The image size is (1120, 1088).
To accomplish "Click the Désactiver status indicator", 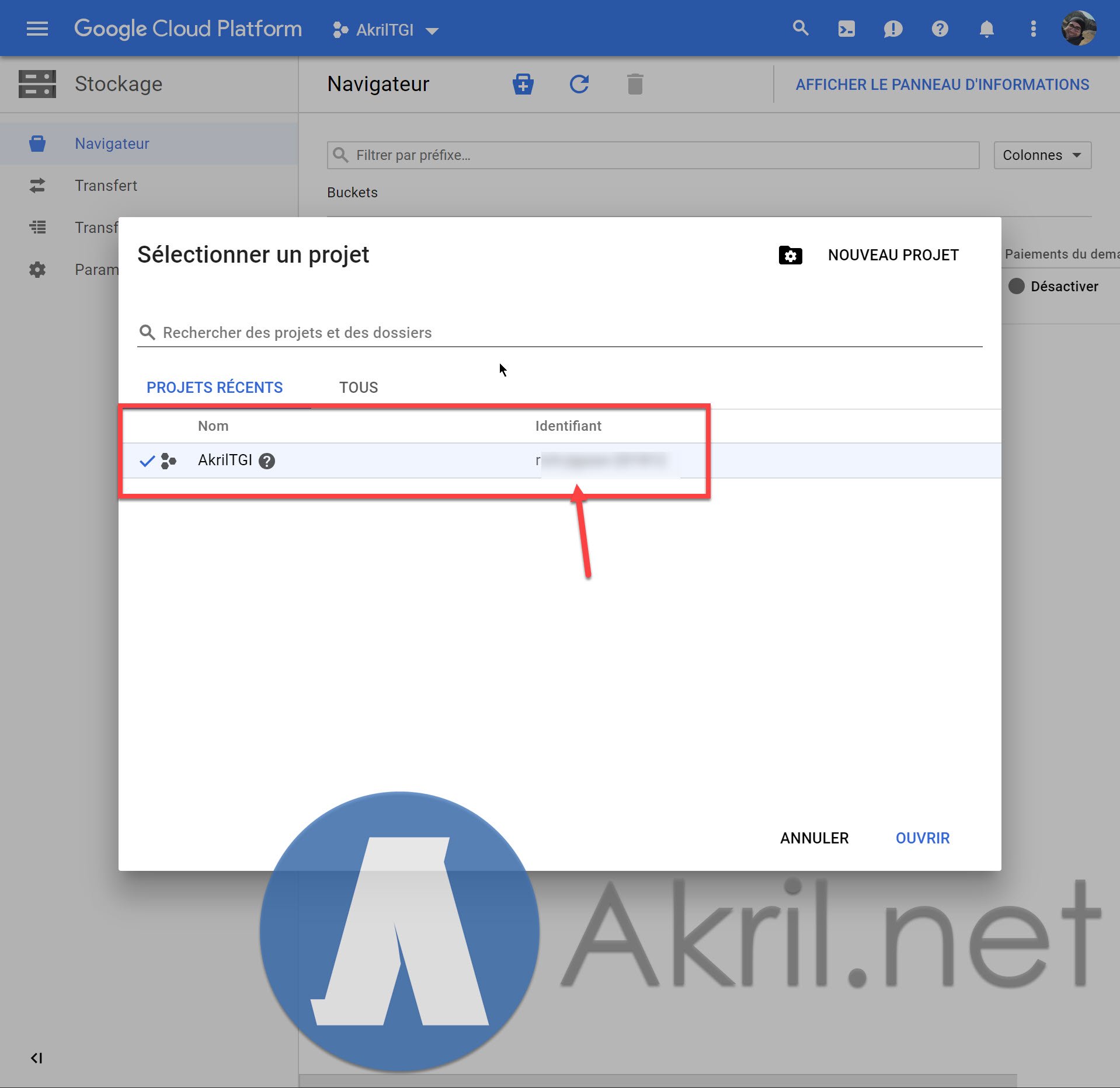I will click(1016, 286).
